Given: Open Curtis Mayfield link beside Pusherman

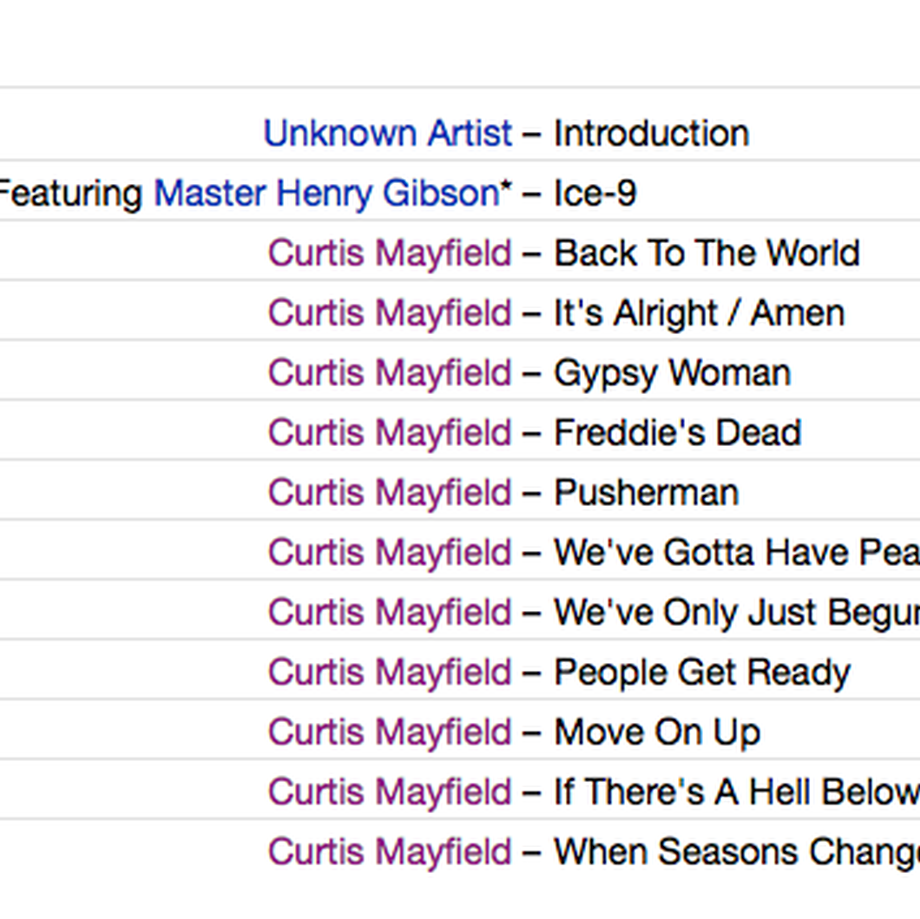Looking at the screenshot, I should click(x=390, y=492).
